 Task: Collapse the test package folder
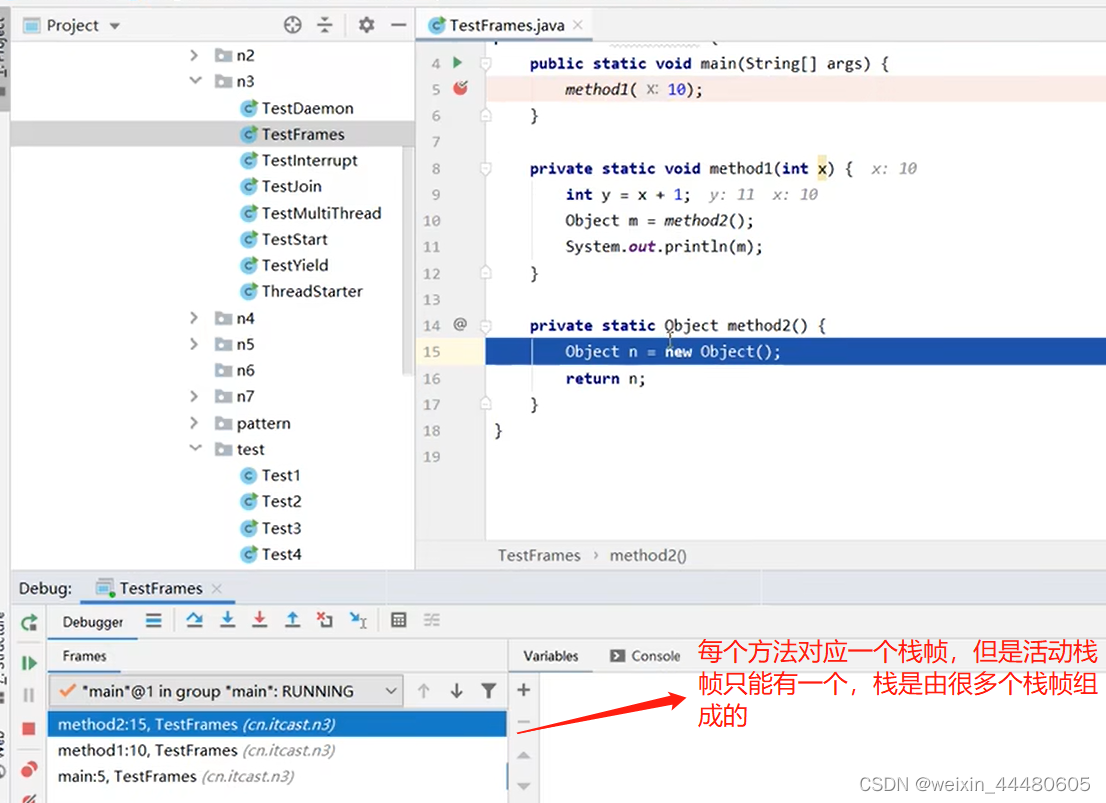point(196,449)
